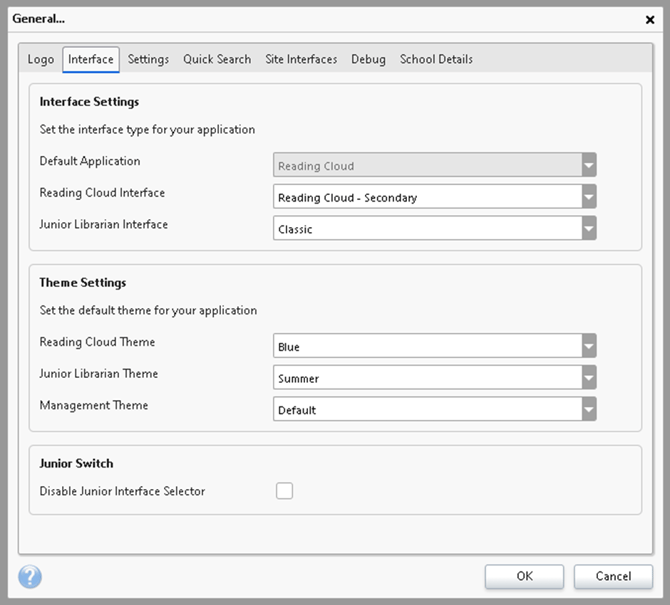Click the 'Junior Librarian Interface' label
The image size is (670, 605).
[x=103, y=224]
